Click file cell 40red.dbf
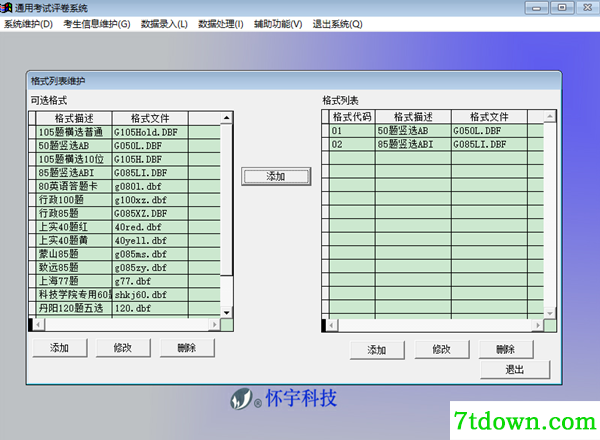Screen dimensions: 600x440 (150, 227)
